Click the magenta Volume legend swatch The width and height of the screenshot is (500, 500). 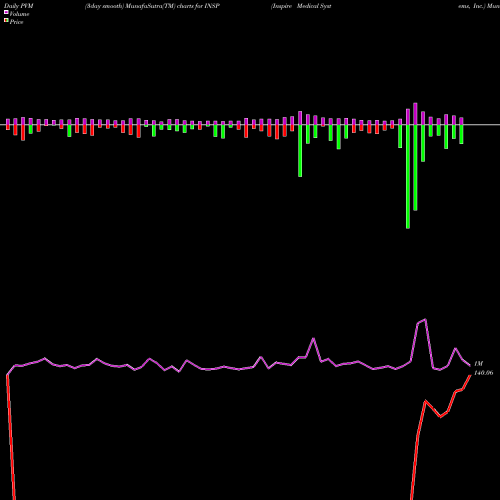point(6,12)
